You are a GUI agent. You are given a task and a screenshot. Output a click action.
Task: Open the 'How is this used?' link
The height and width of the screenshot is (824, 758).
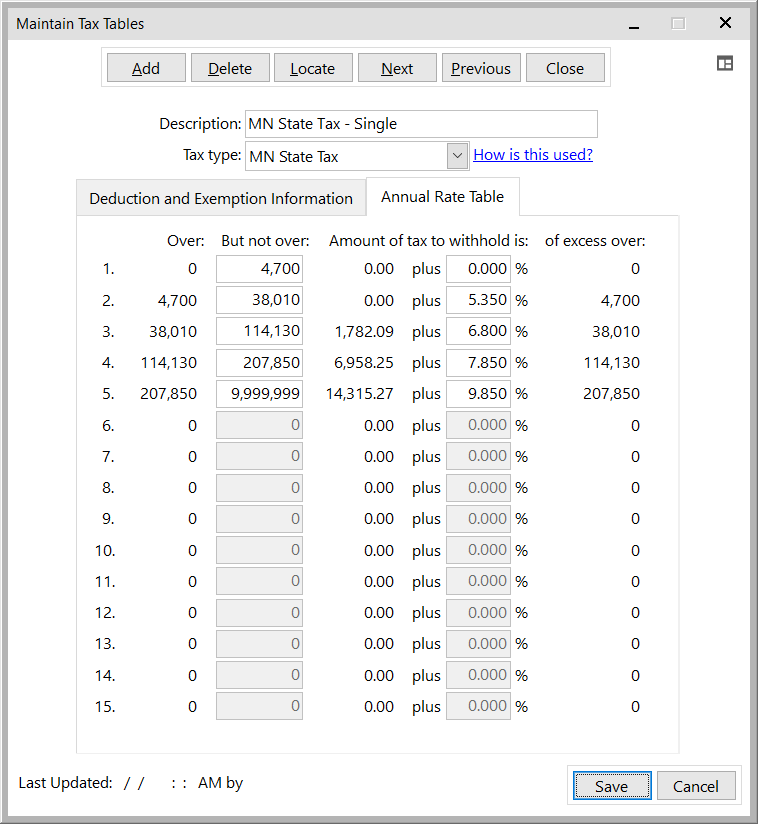pos(533,155)
